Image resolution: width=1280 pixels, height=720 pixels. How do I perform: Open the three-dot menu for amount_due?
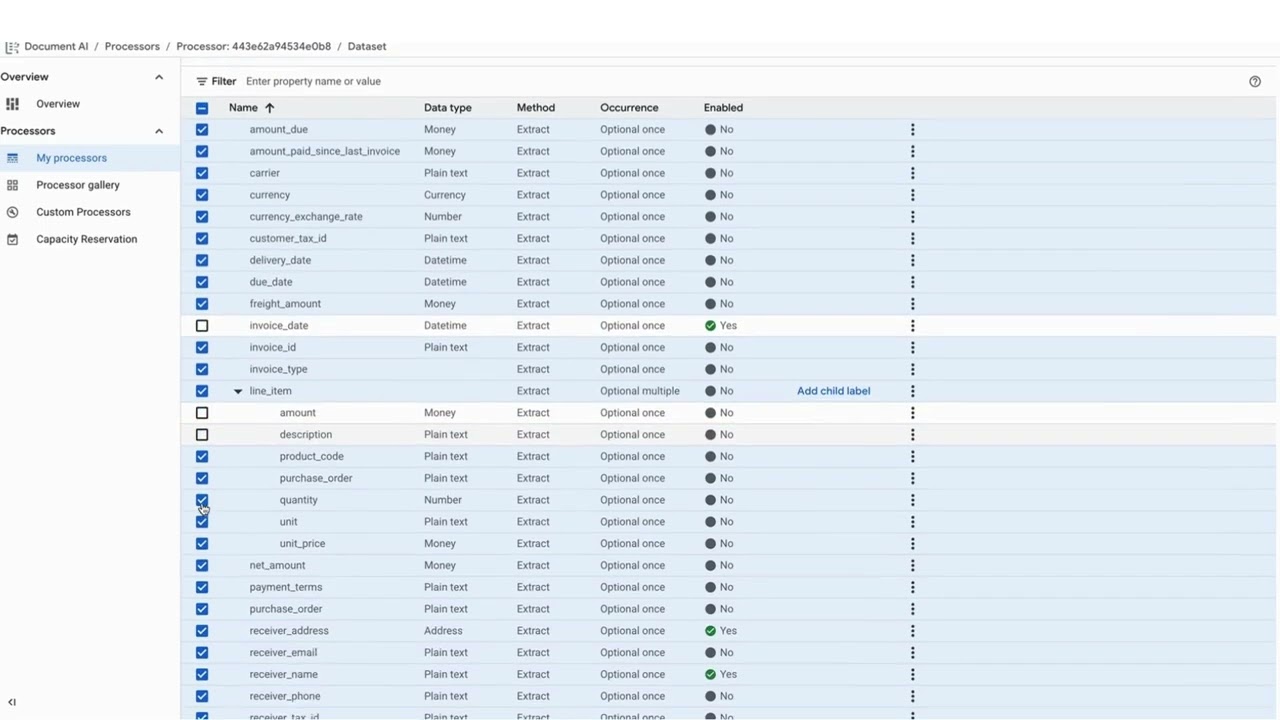click(912, 129)
